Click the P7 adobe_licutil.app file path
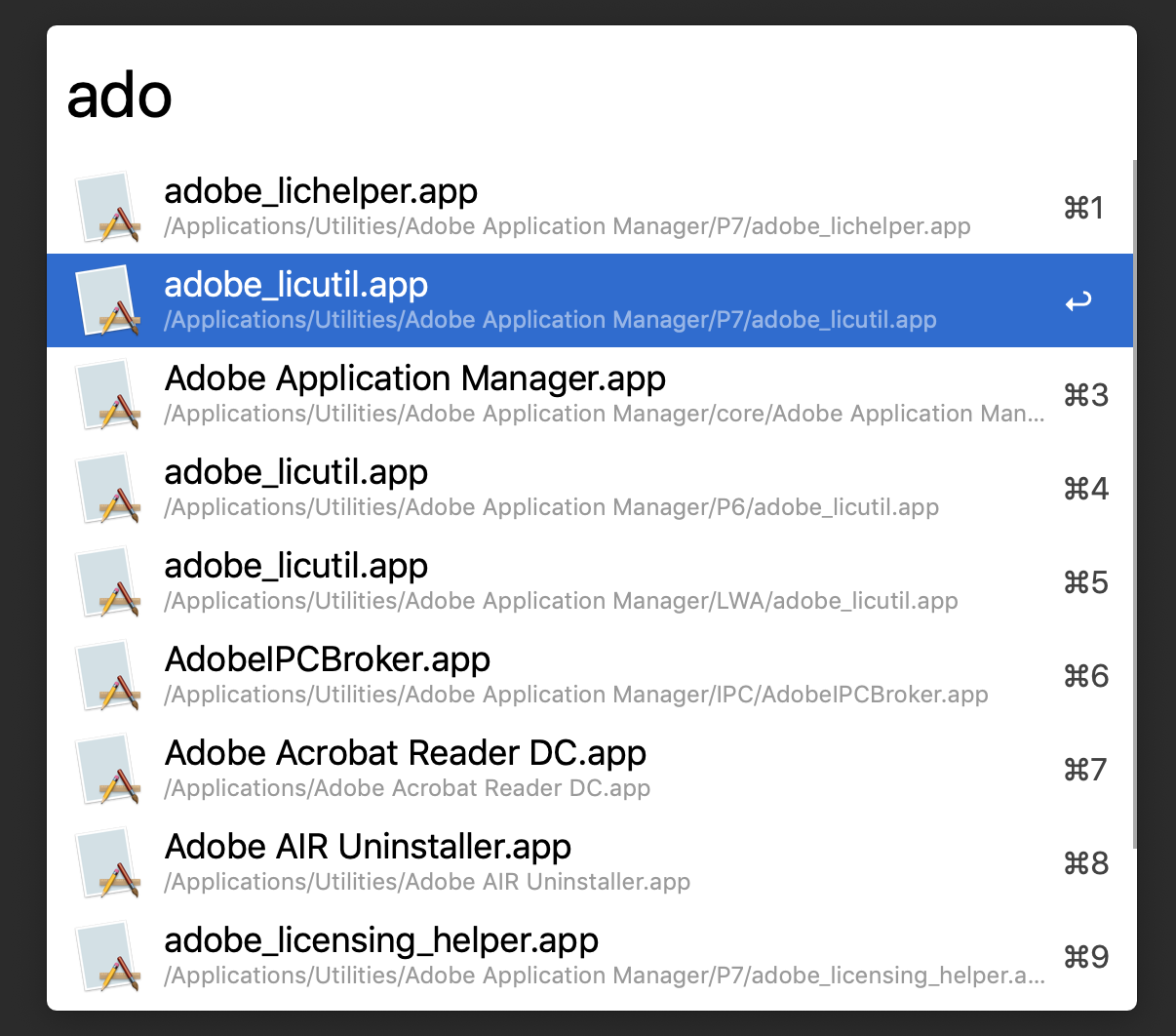Screen dimensions: 1176x1036 tap(550, 320)
